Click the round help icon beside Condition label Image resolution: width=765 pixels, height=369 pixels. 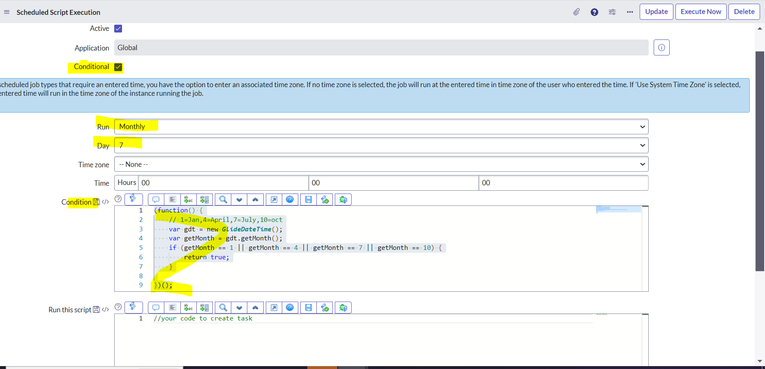tap(118, 199)
